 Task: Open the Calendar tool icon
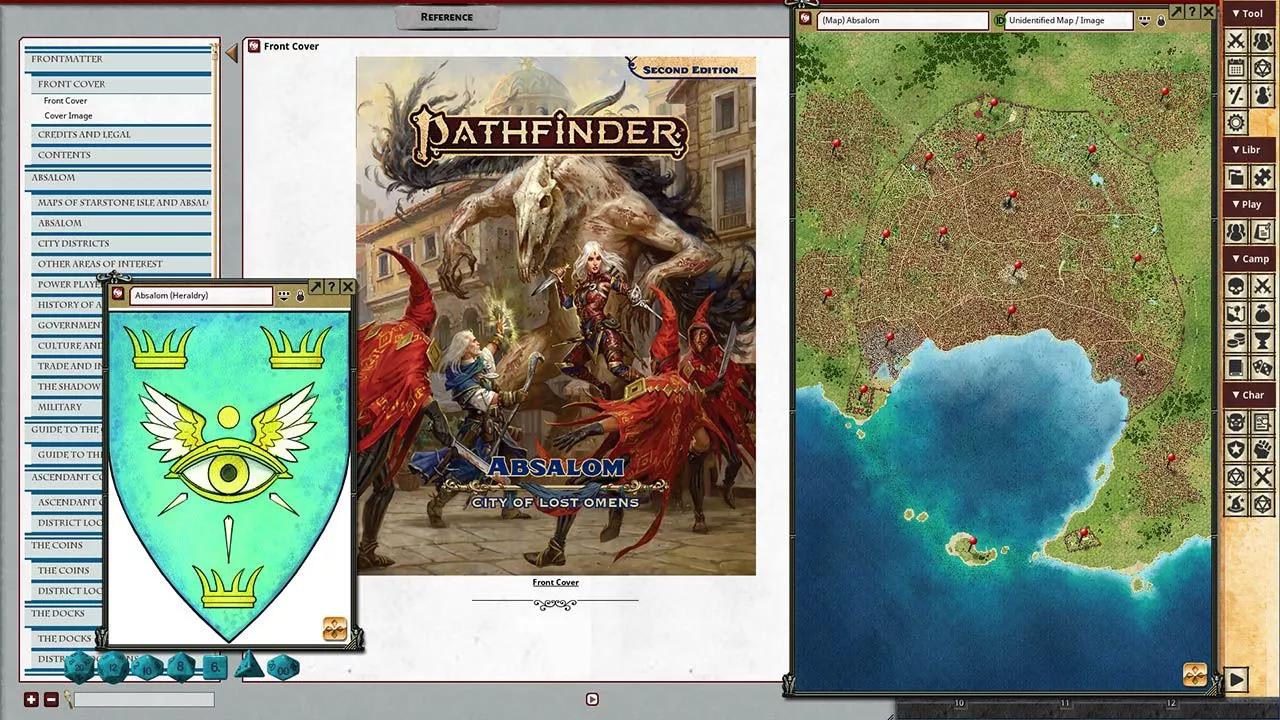pos(1236,68)
